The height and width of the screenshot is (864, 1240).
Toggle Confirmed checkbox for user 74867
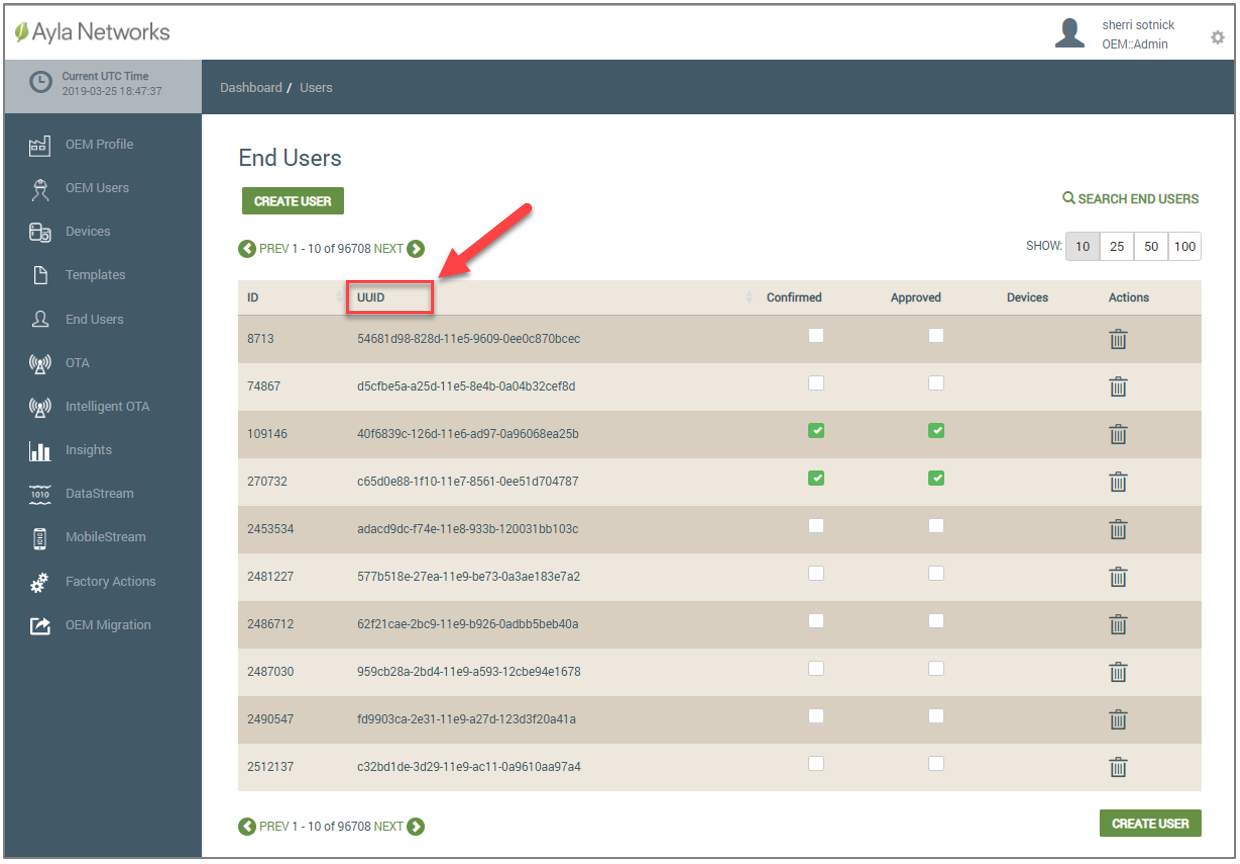816,383
